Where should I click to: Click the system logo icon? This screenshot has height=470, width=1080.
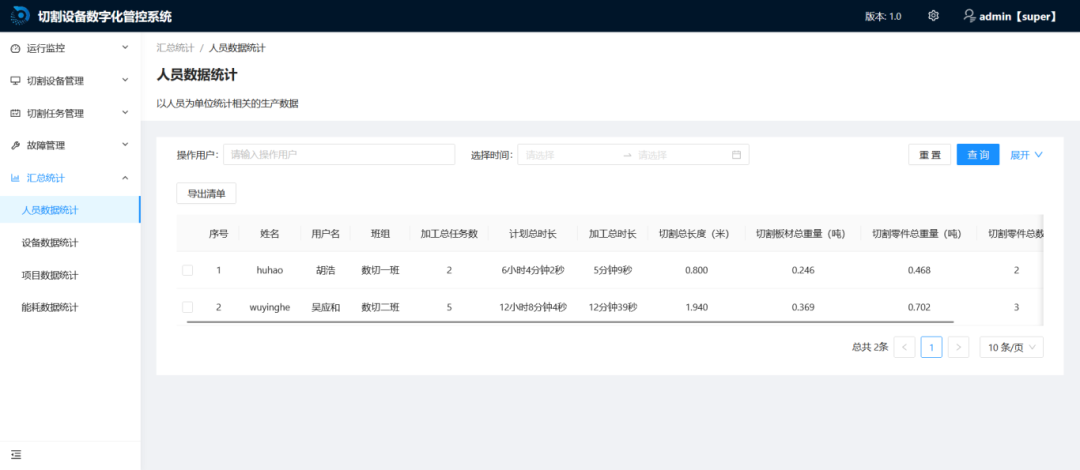point(20,16)
